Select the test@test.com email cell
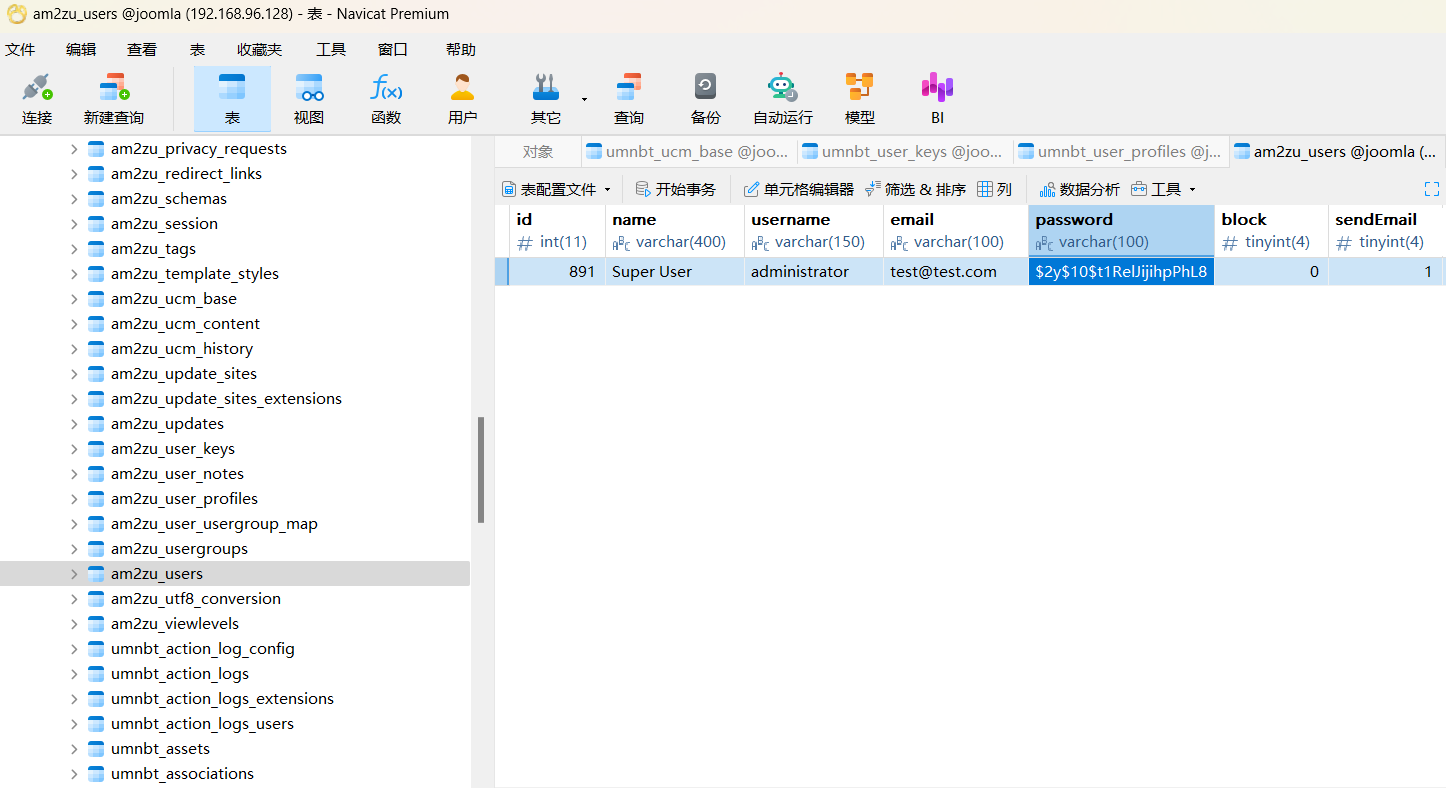This screenshot has height=788, width=1446. point(955,272)
